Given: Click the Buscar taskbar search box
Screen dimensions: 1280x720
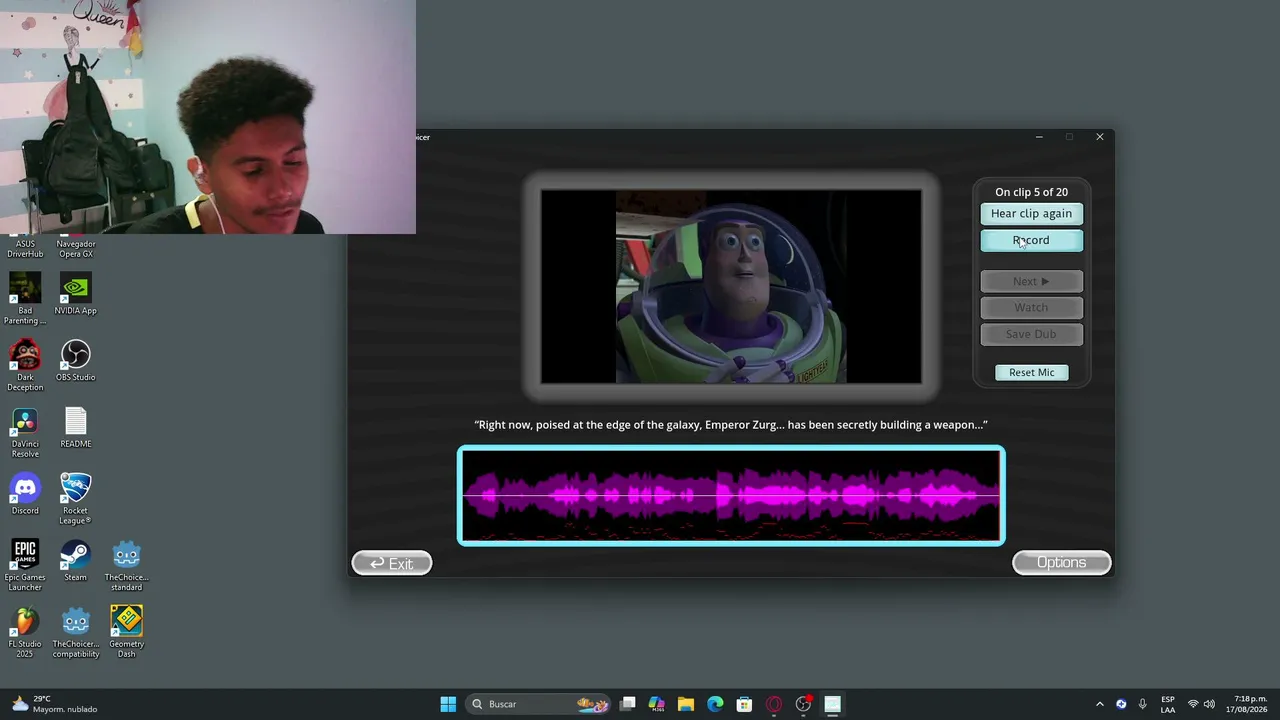Looking at the screenshot, I should pyautogui.click(x=540, y=704).
